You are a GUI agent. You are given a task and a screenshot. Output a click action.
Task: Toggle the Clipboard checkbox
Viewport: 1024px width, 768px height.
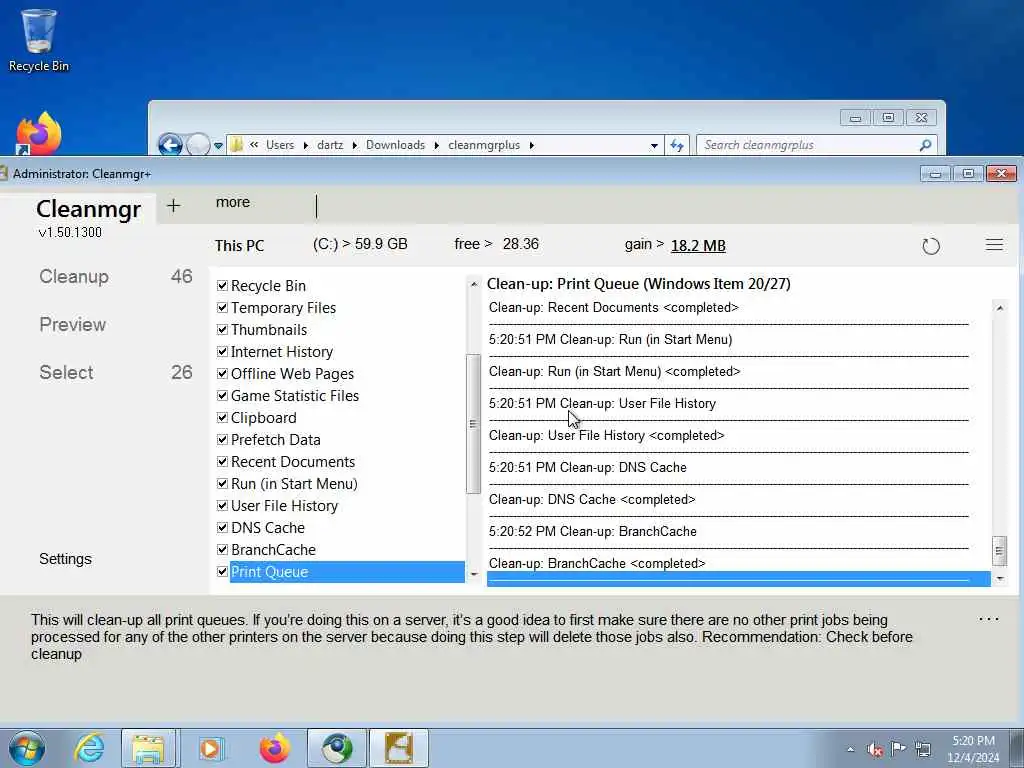coord(222,417)
